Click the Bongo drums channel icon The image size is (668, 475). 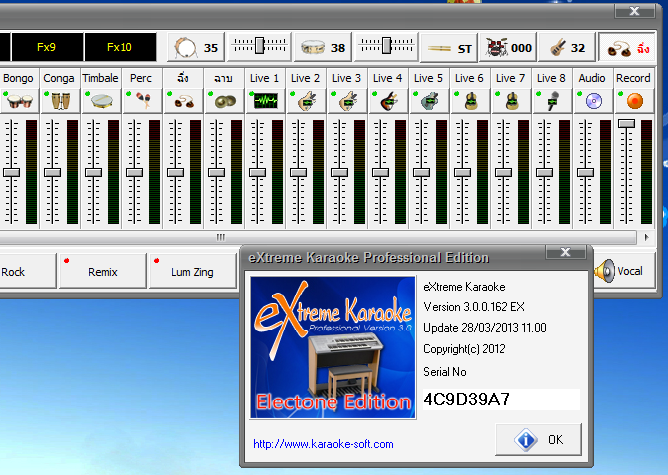point(20,101)
